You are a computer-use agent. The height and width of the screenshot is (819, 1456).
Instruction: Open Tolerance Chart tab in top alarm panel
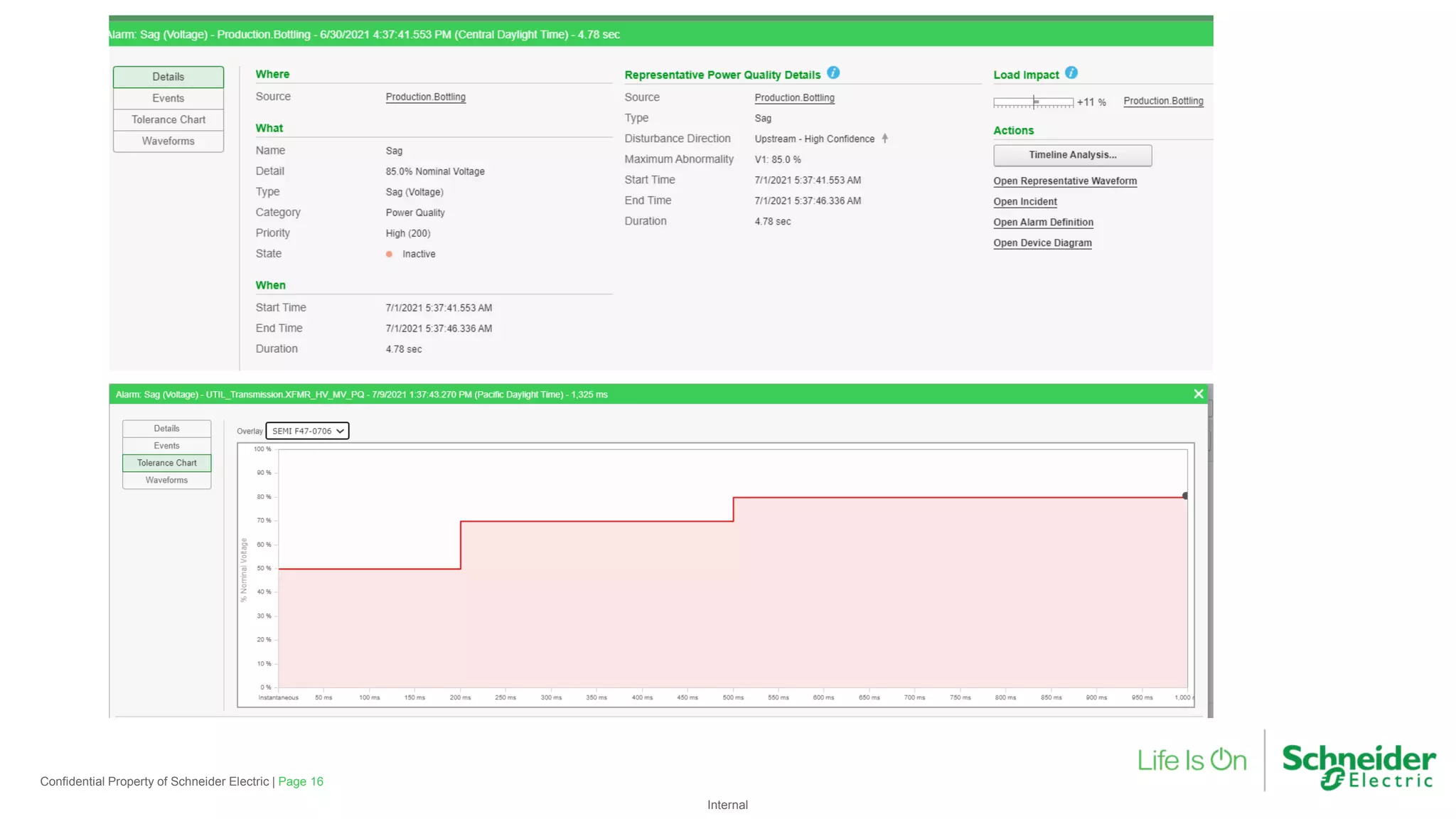168,119
